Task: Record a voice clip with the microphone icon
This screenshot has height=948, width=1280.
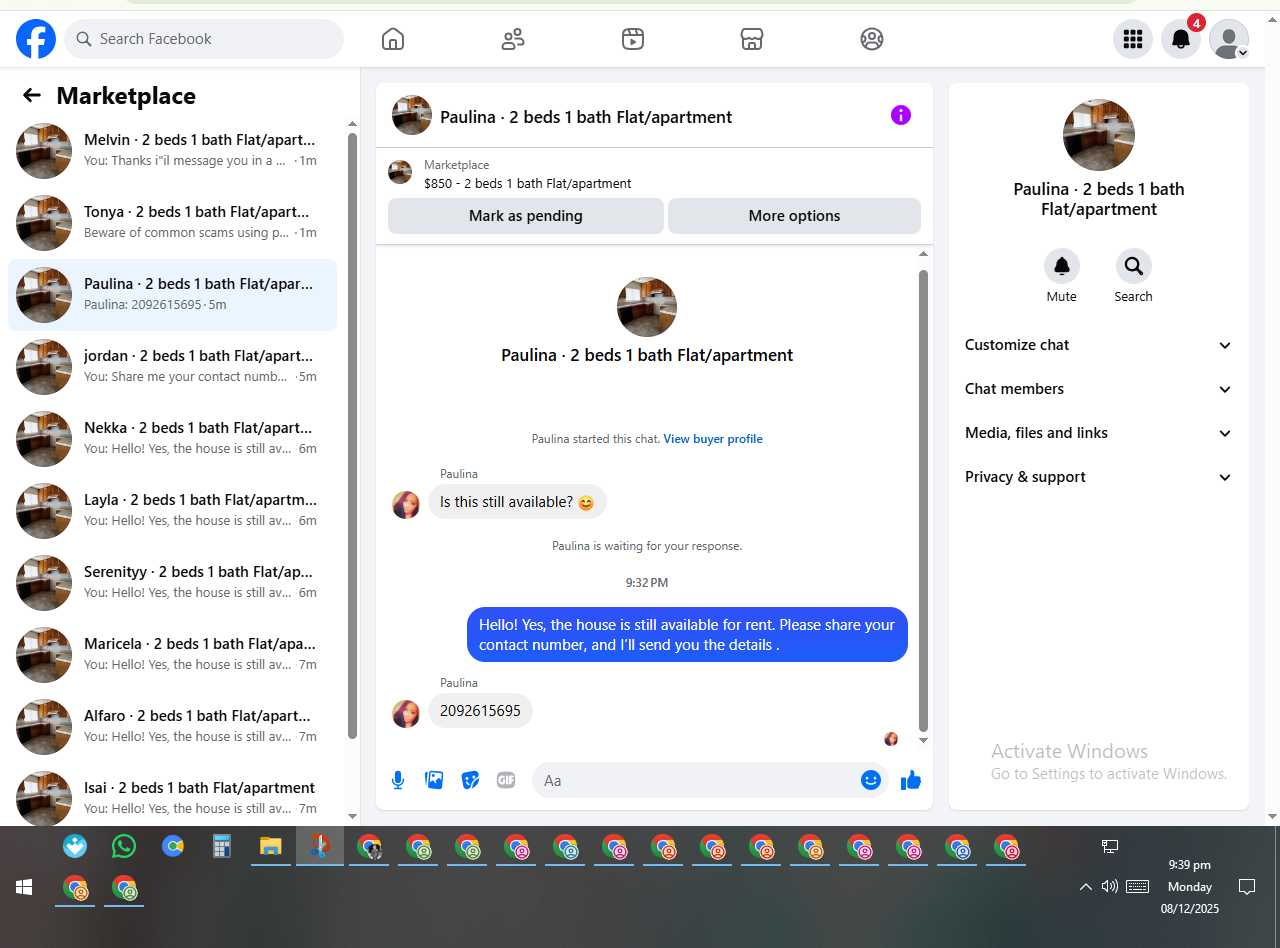Action: pyautogui.click(x=398, y=780)
